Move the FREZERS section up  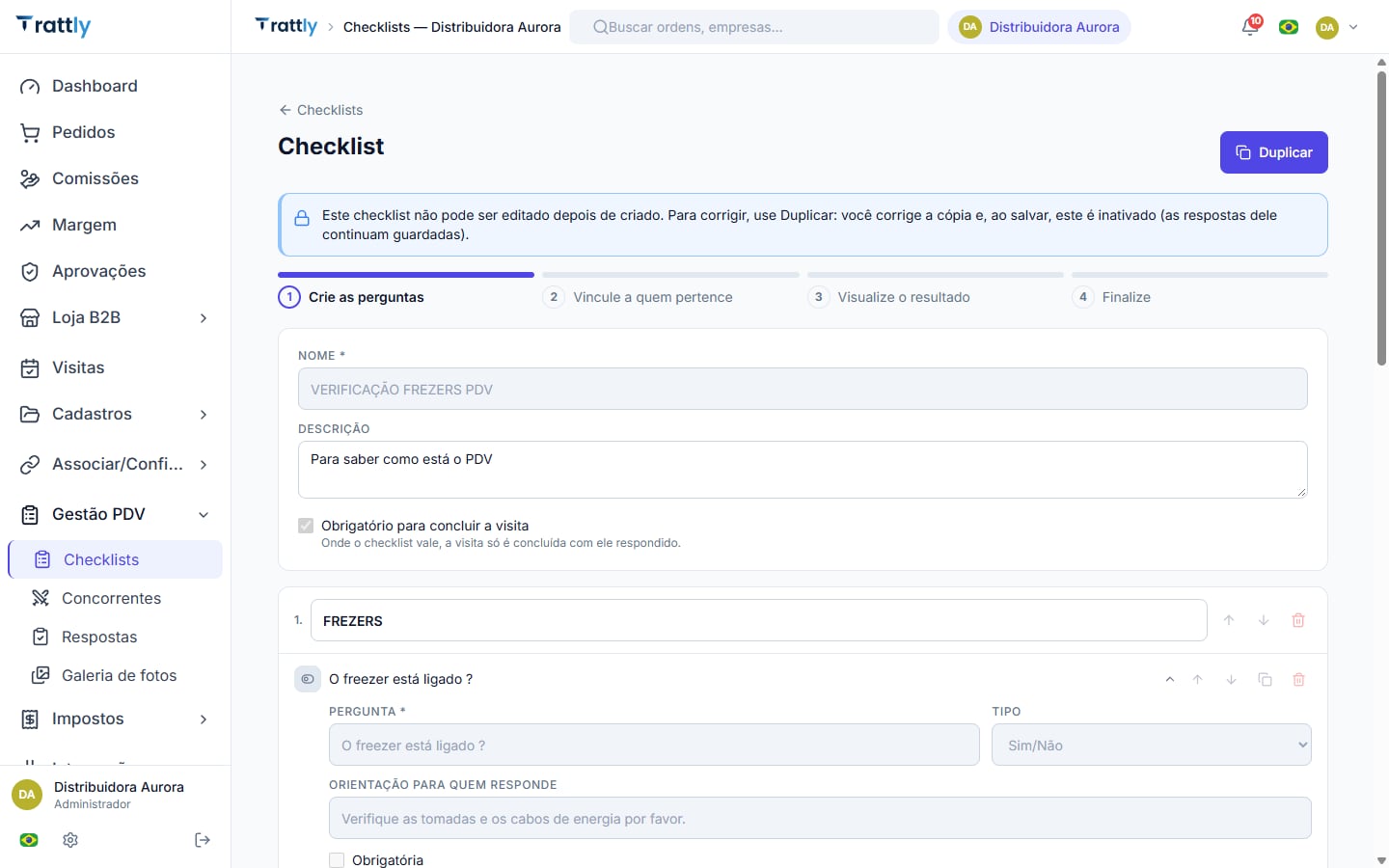pos(1229,620)
